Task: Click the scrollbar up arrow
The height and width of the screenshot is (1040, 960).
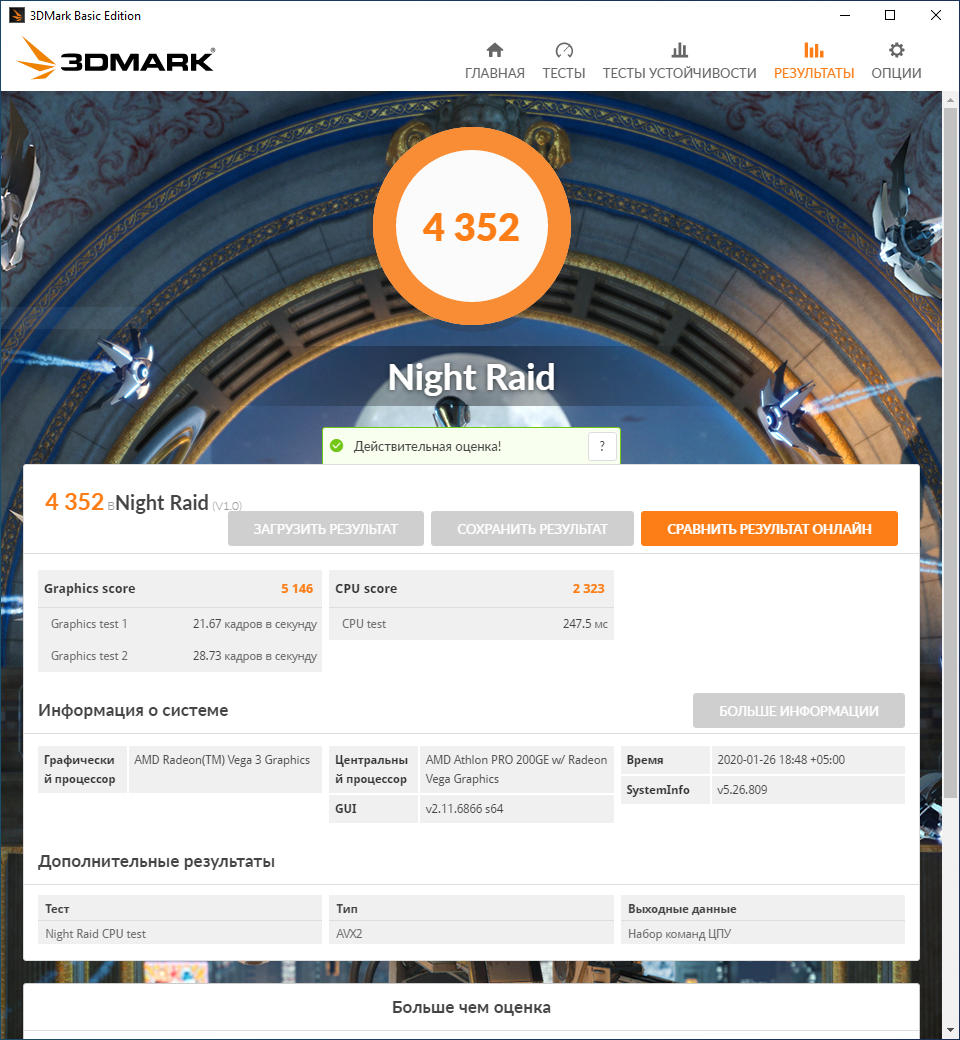Action: [950, 101]
